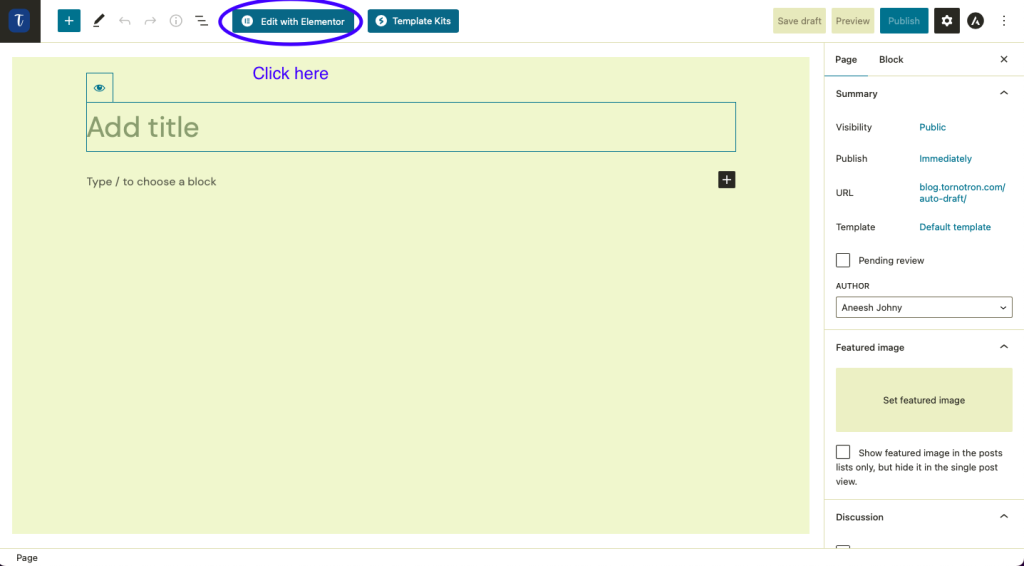Select the Tools pencil icon
Viewport: 1024px width, 566px height.
(98, 21)
